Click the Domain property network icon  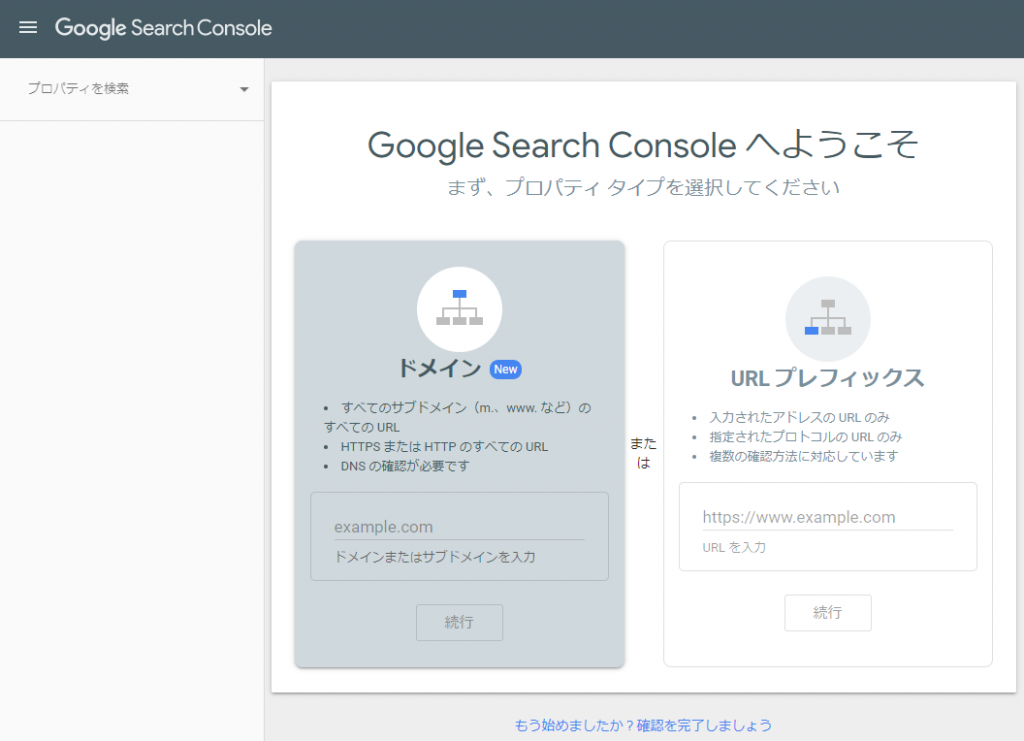[460, 309]
